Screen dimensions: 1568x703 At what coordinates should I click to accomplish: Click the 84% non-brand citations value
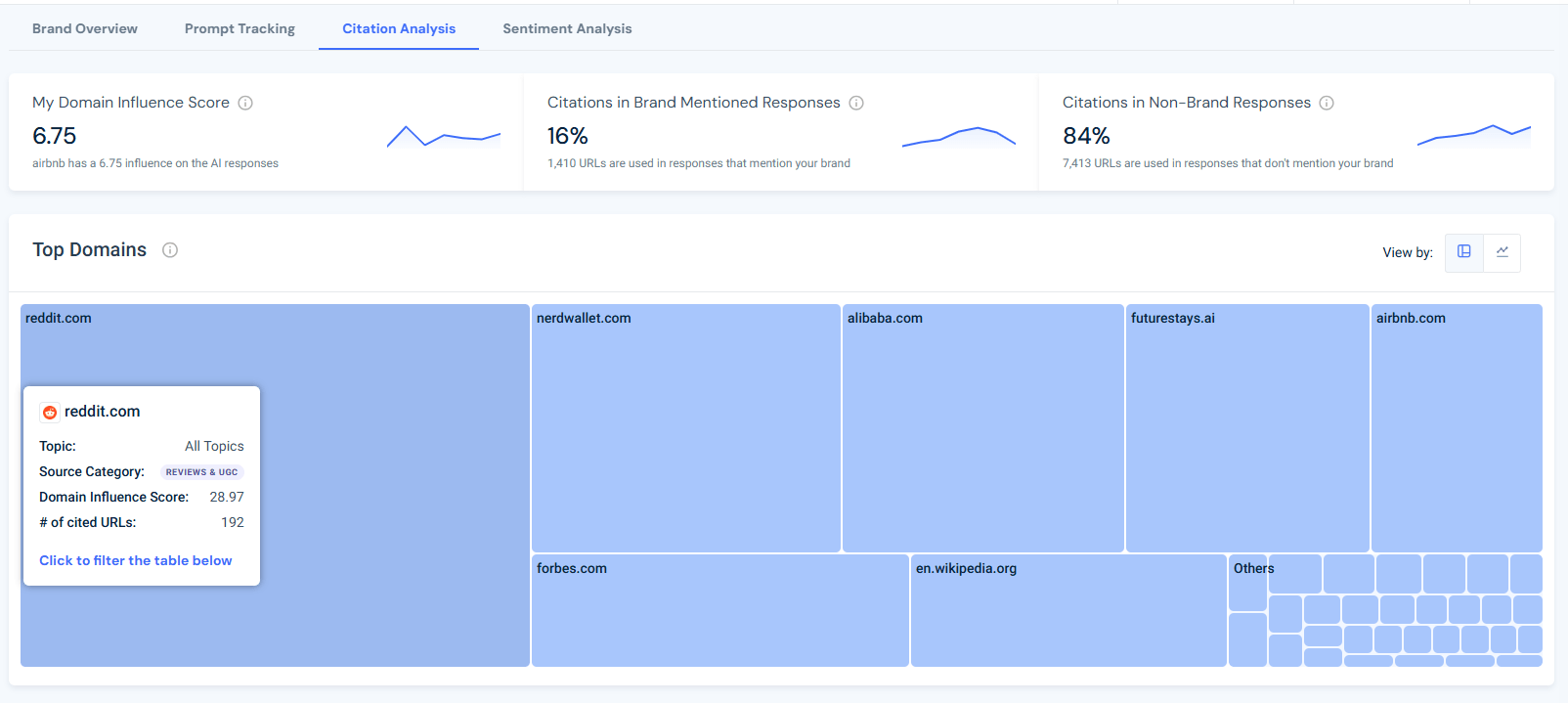[x=1086, y=136]
